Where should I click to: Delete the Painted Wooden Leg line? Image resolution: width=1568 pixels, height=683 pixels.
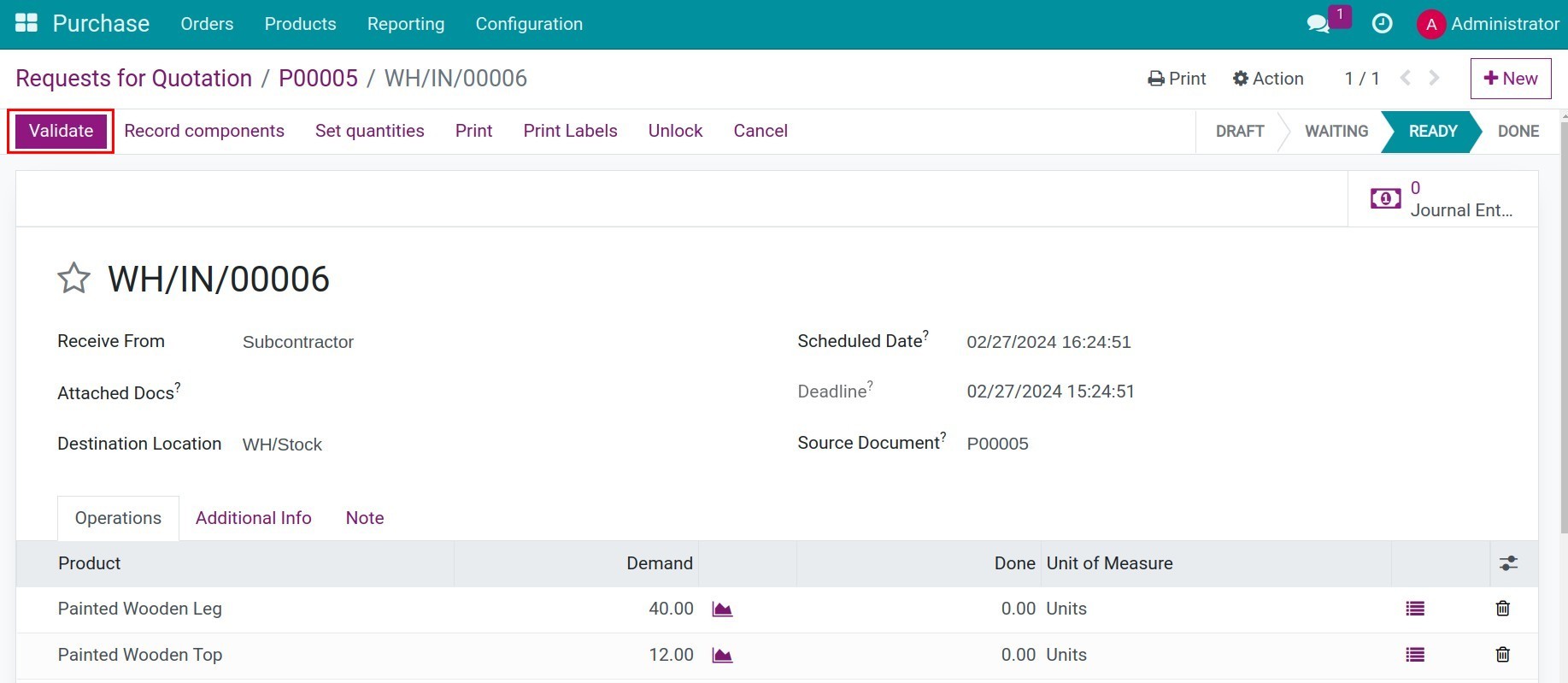coord(1503,609)
